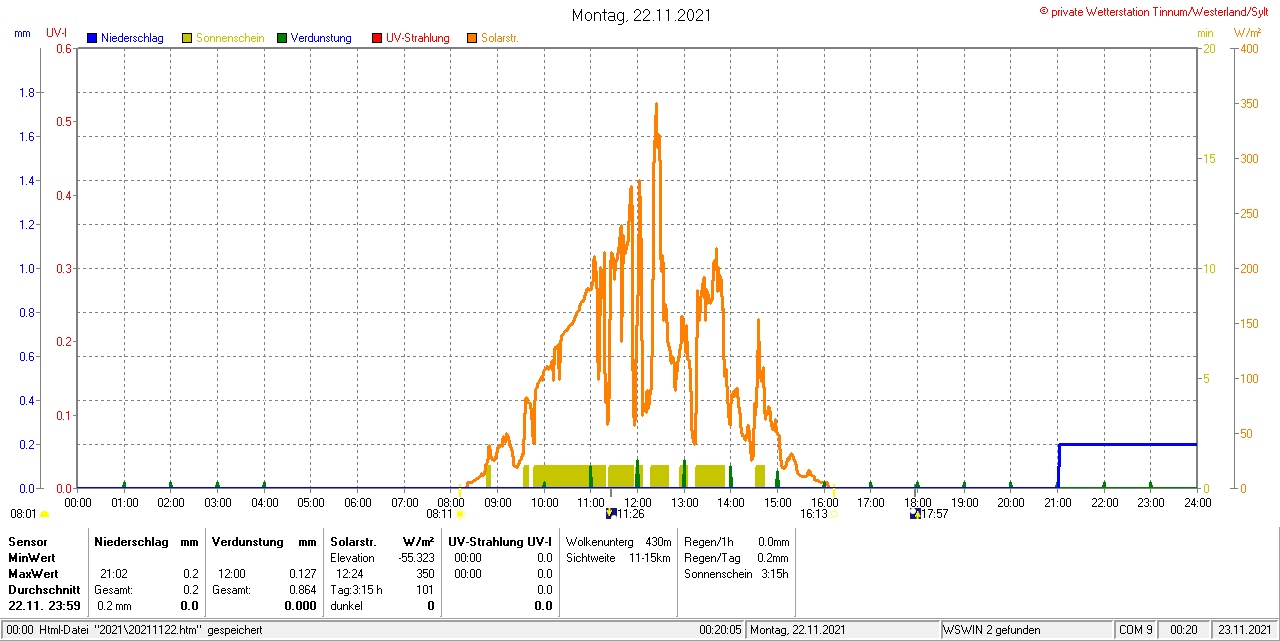Click the Sensor header in the table
Viewport: 1280px width, 641px height.
(x=27, y=541)
